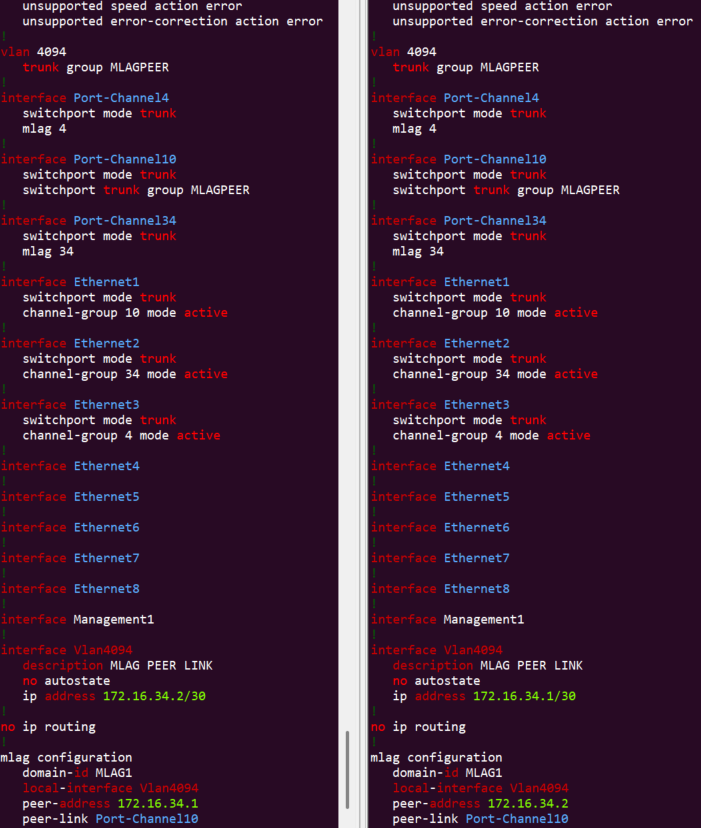The height and width of the screenshot is (828, 701).
Task: Click 'interface Ethernet2' in left pane
Action: click(70, 343)
